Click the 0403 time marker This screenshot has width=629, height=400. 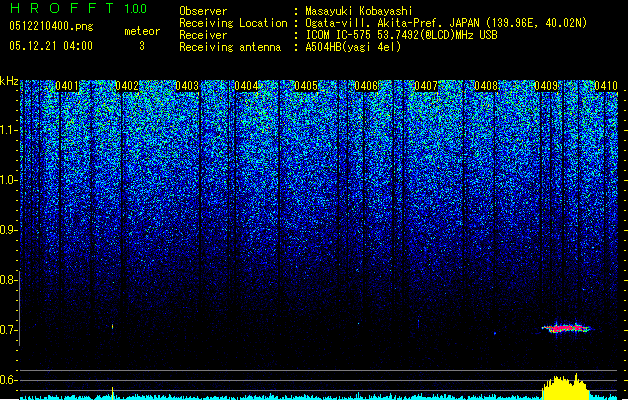pos(187,86)
